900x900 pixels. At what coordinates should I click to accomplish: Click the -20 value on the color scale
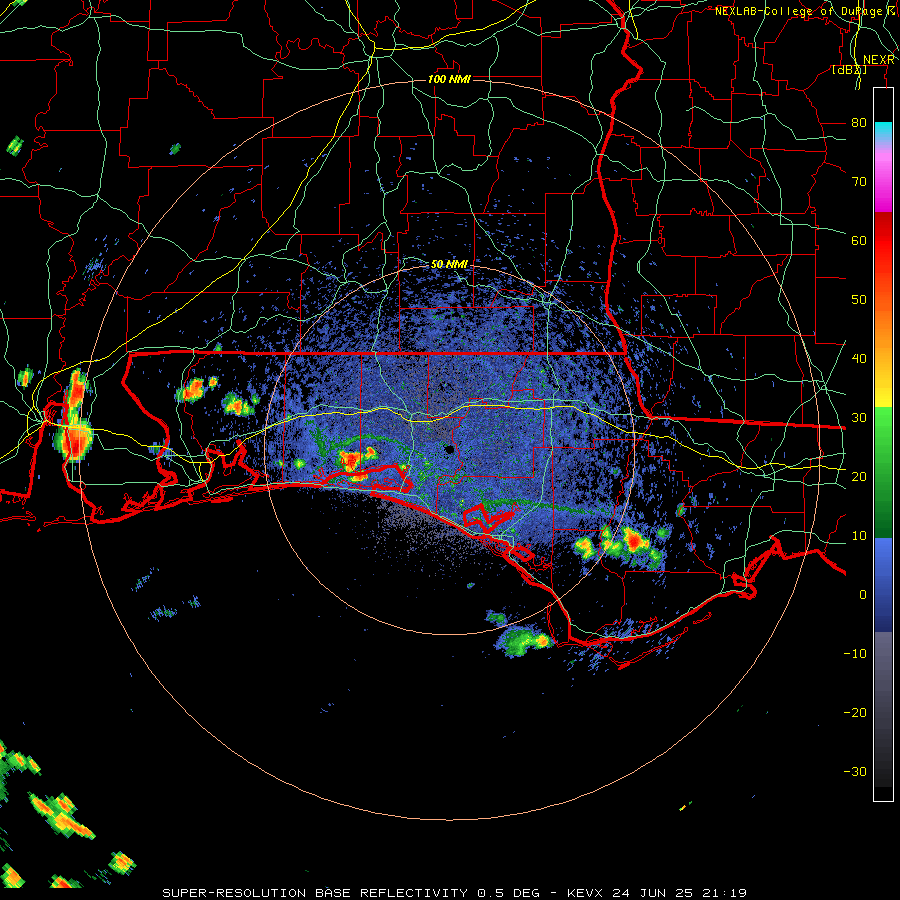coord(855,712)
